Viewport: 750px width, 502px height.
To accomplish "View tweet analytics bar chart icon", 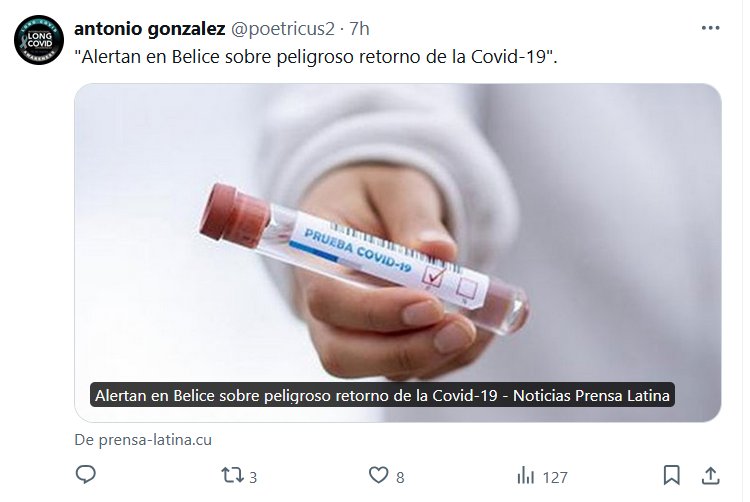I will coord(525,476).
